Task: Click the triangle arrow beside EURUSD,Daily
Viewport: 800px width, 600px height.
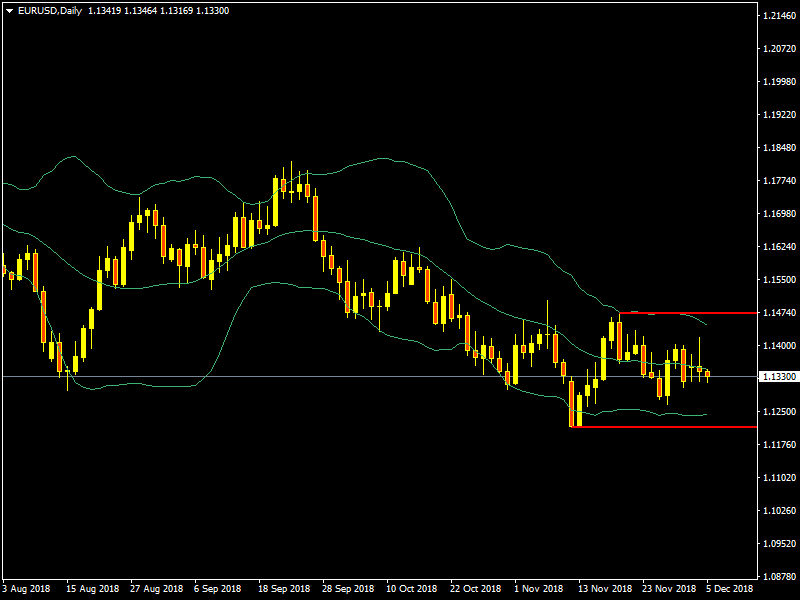Action: point(9,10)
